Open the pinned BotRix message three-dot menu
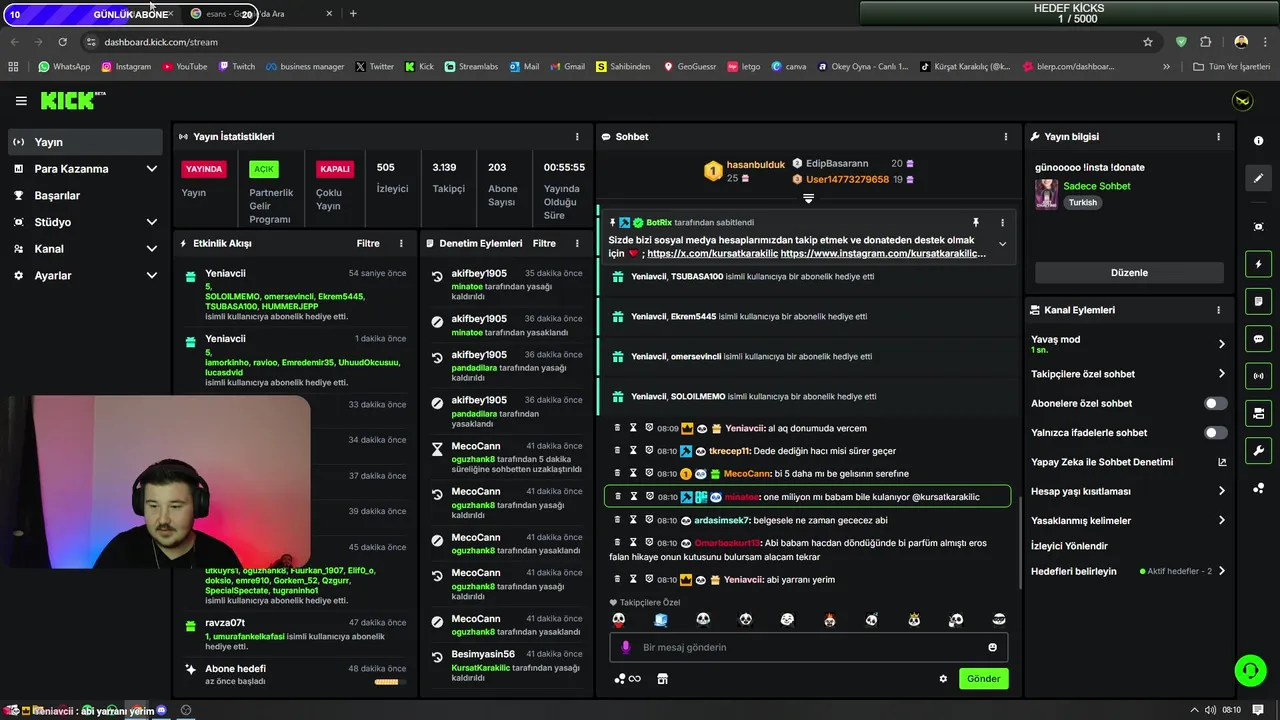The height and width of the screenshot is (720, 1280). point(1002,222)
